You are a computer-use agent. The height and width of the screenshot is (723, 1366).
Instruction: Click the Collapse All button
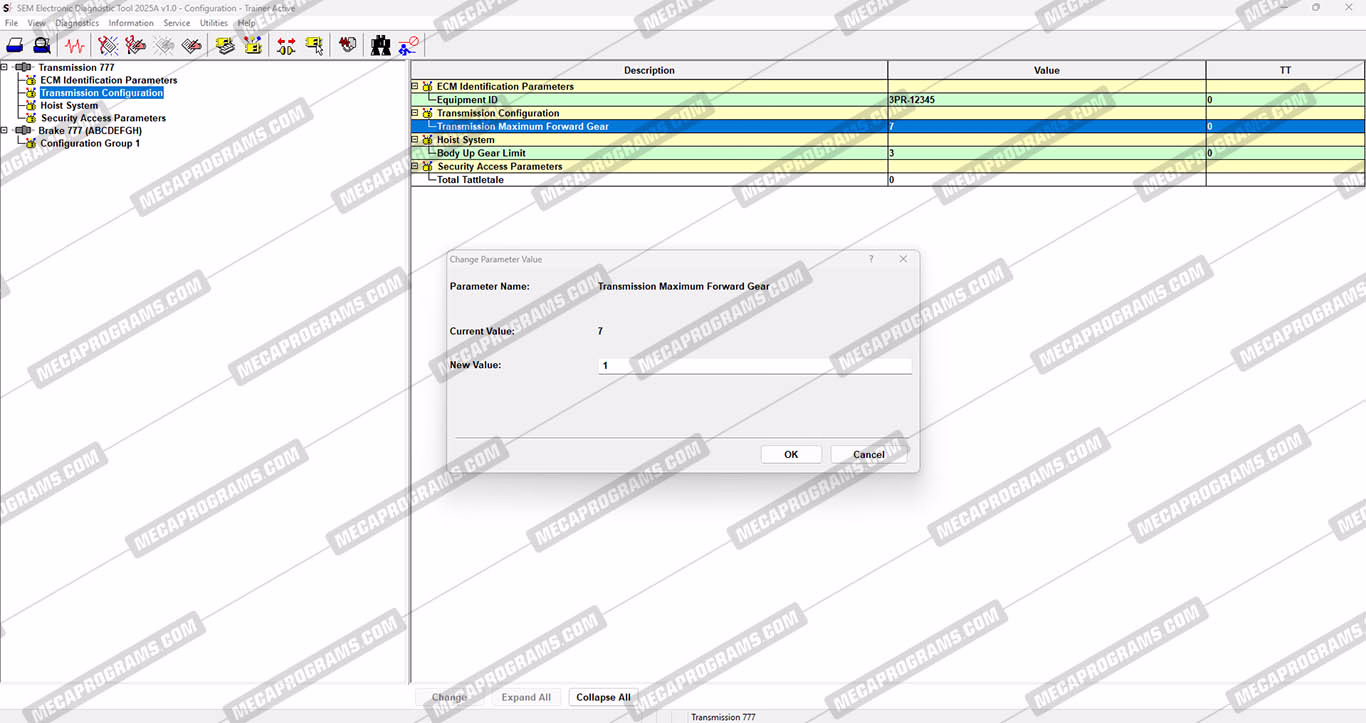tap(603, 697)
